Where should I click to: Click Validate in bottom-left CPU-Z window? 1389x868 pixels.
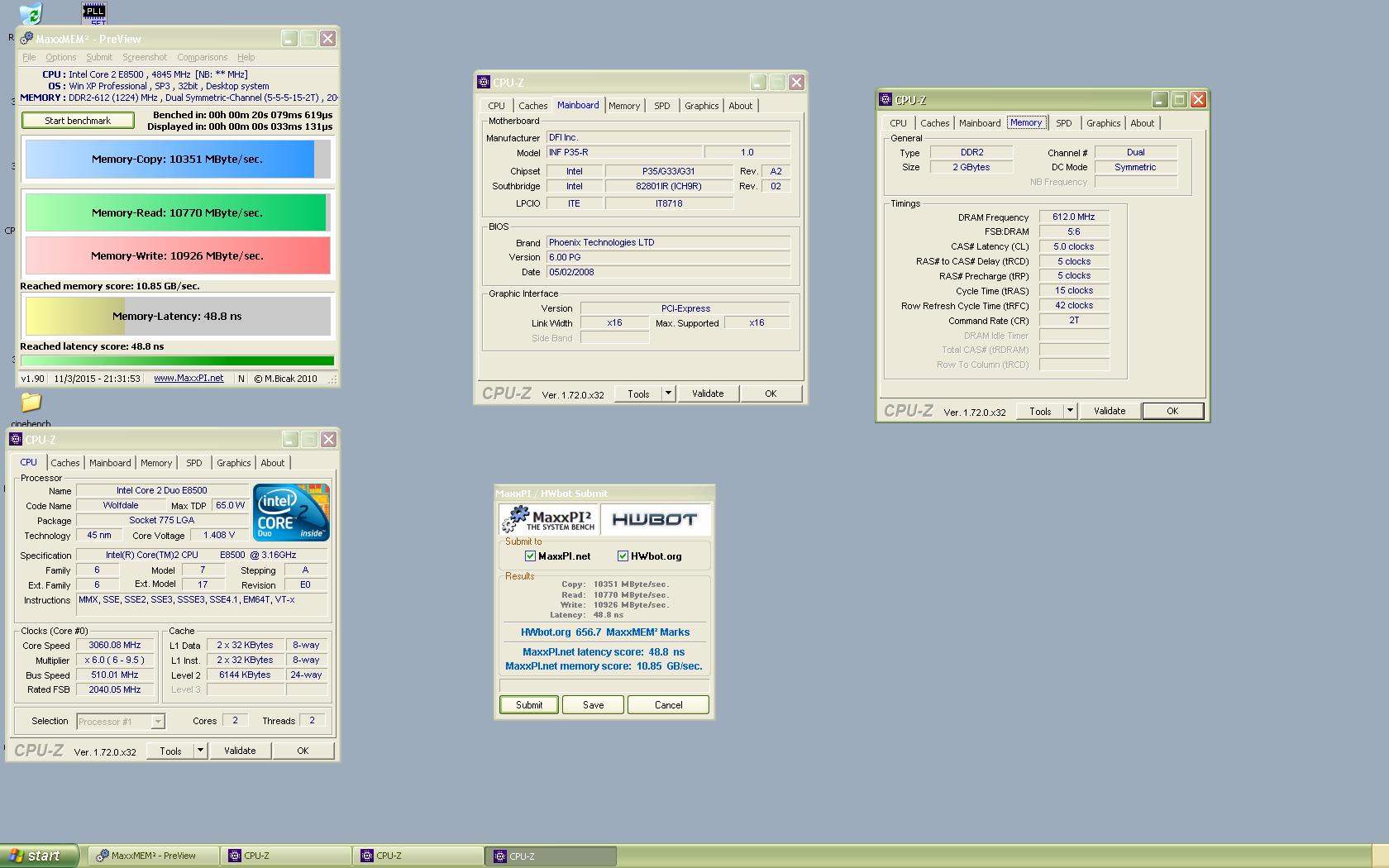[x=240, y=751]
